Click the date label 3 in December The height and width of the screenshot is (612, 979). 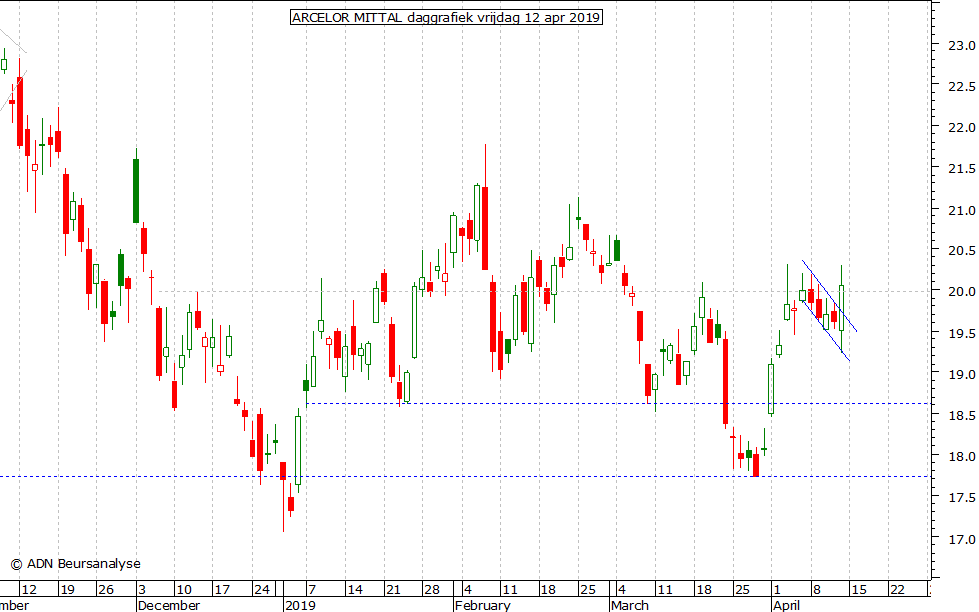[x=142, y=589]
